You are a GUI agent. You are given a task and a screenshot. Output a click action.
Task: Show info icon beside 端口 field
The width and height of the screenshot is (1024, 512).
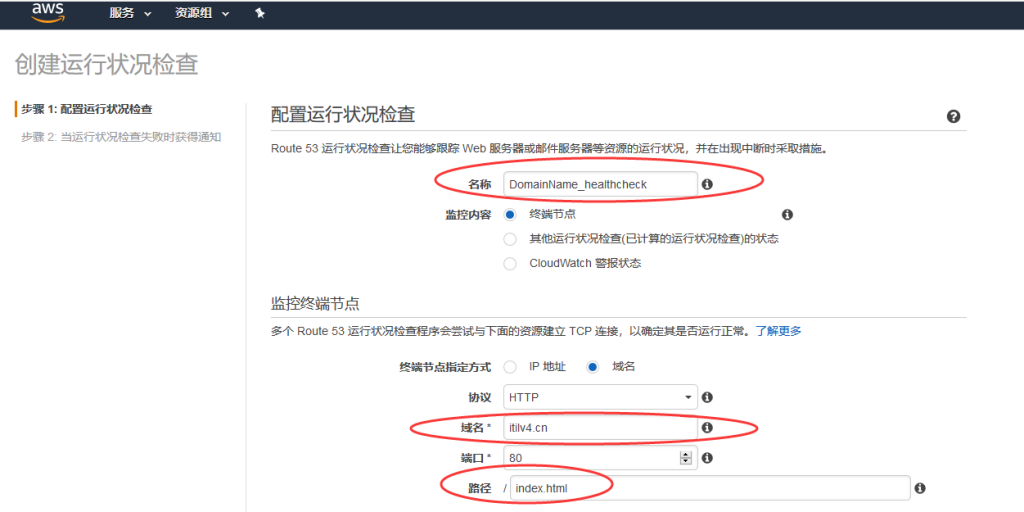pos(707,458)
